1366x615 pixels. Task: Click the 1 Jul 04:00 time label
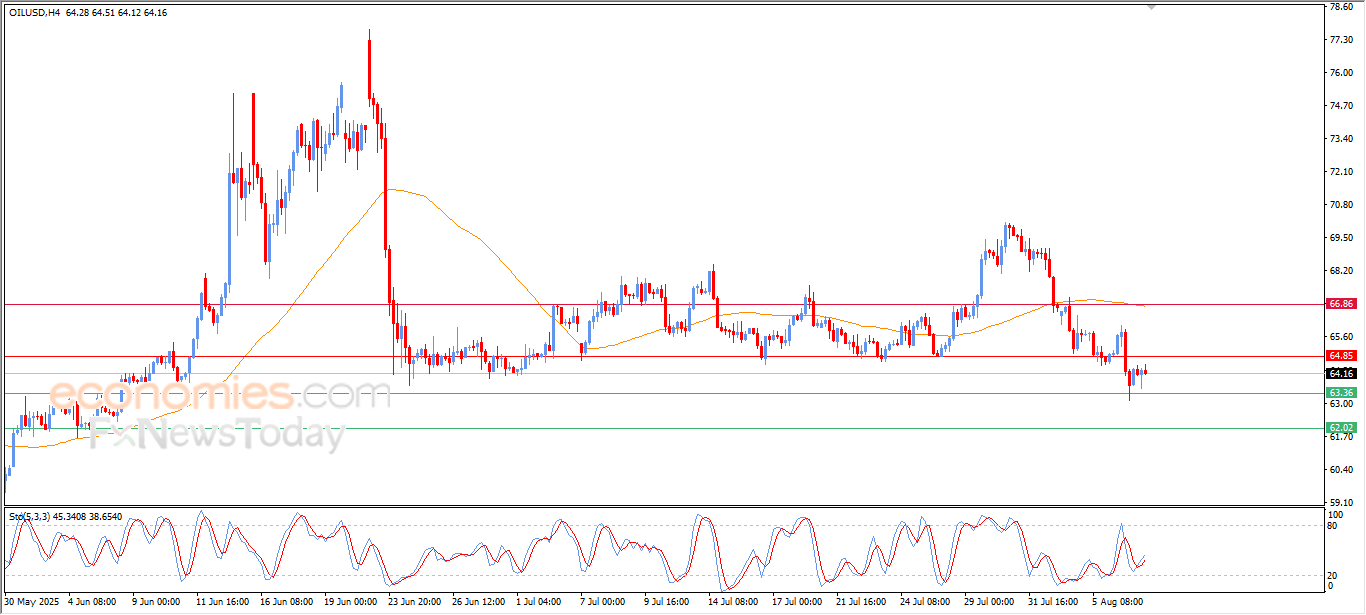pyautogui.click(x=538, y=602)
